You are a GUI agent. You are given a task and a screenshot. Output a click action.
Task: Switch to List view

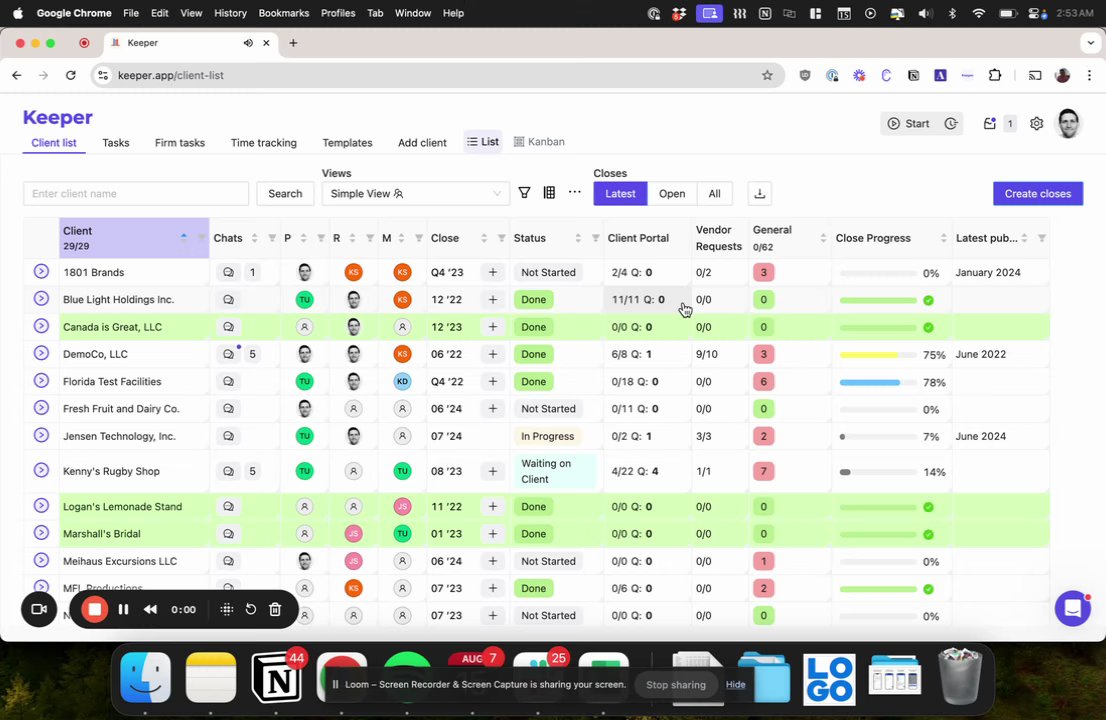pyautogui.click(x=483, y=142)
